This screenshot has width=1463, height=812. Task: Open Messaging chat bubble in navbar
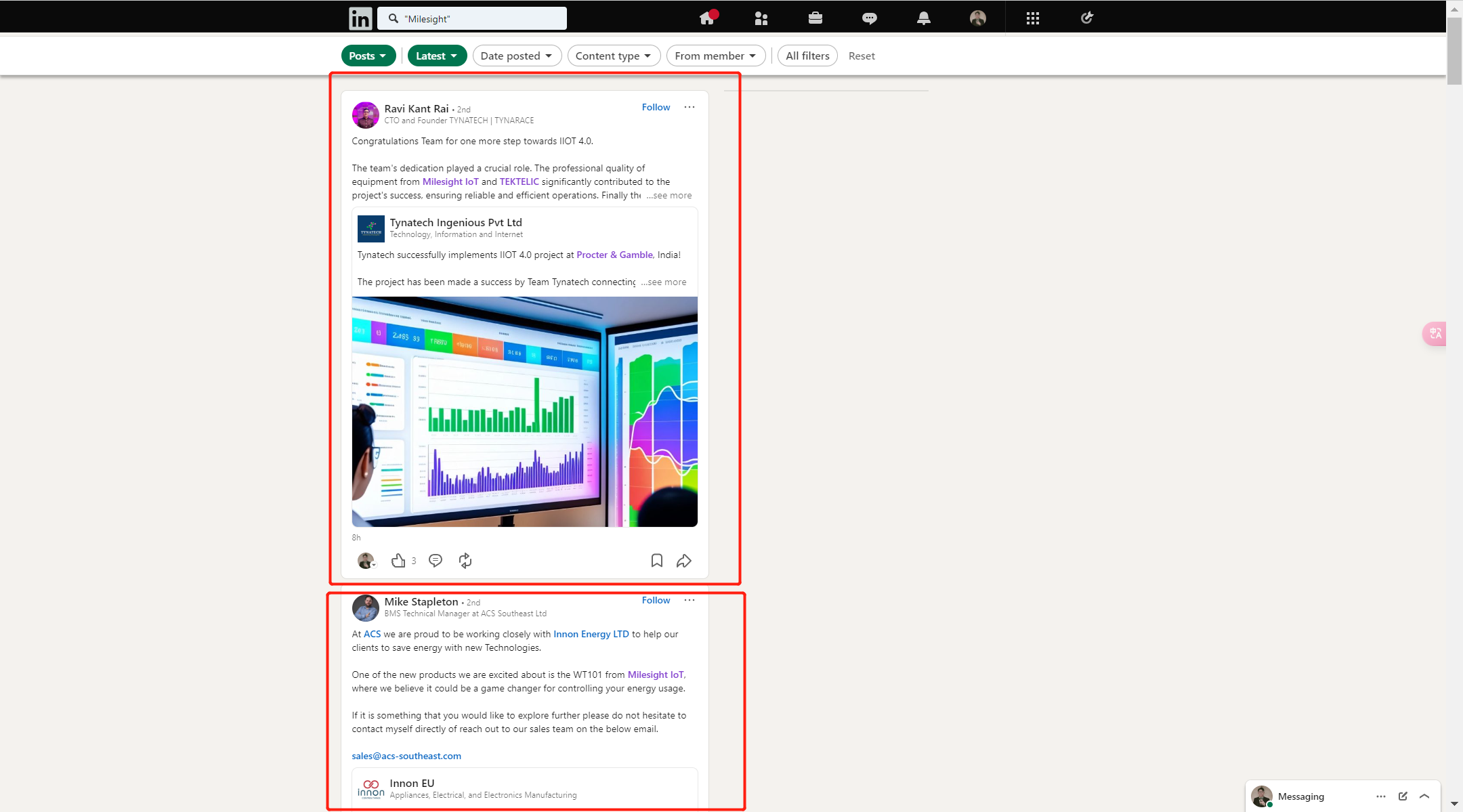point(870,18)
